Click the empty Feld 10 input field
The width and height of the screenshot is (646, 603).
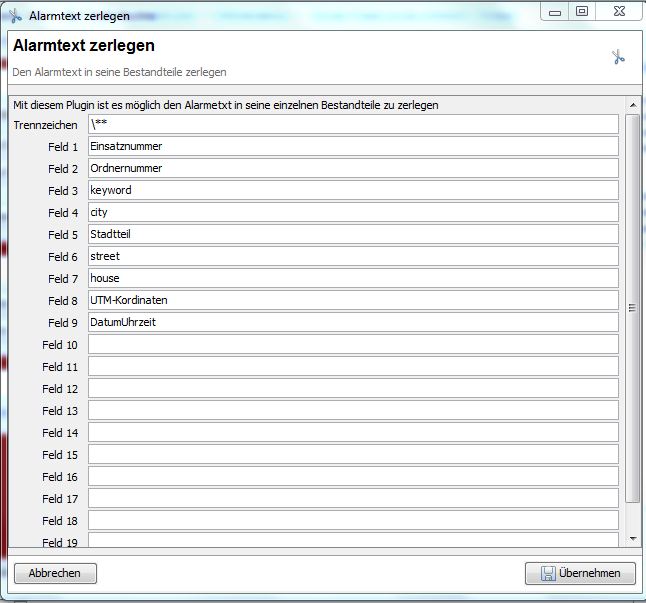point(353,344)
